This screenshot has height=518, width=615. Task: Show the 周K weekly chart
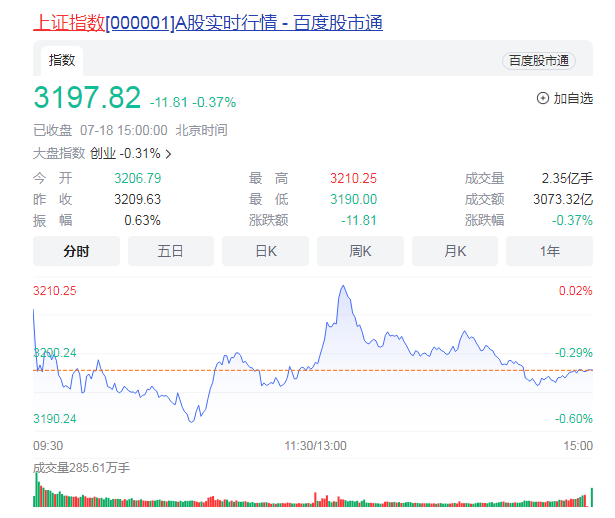(360, 251)
